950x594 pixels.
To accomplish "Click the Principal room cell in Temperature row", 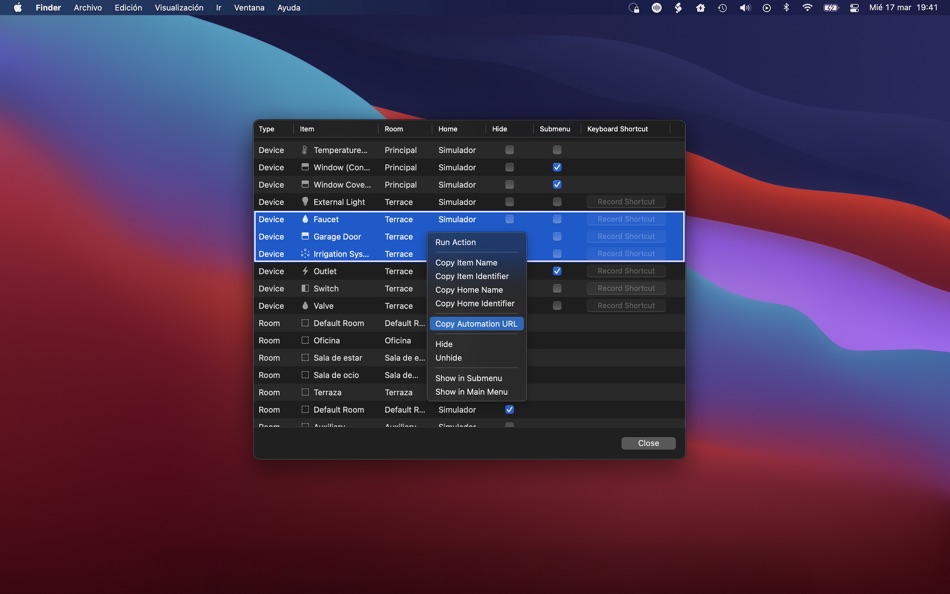I will [400, 150].
